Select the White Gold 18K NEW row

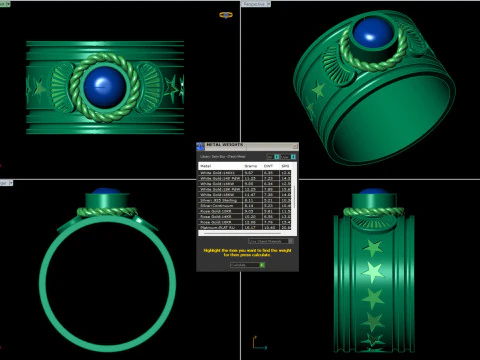[245, 189]
